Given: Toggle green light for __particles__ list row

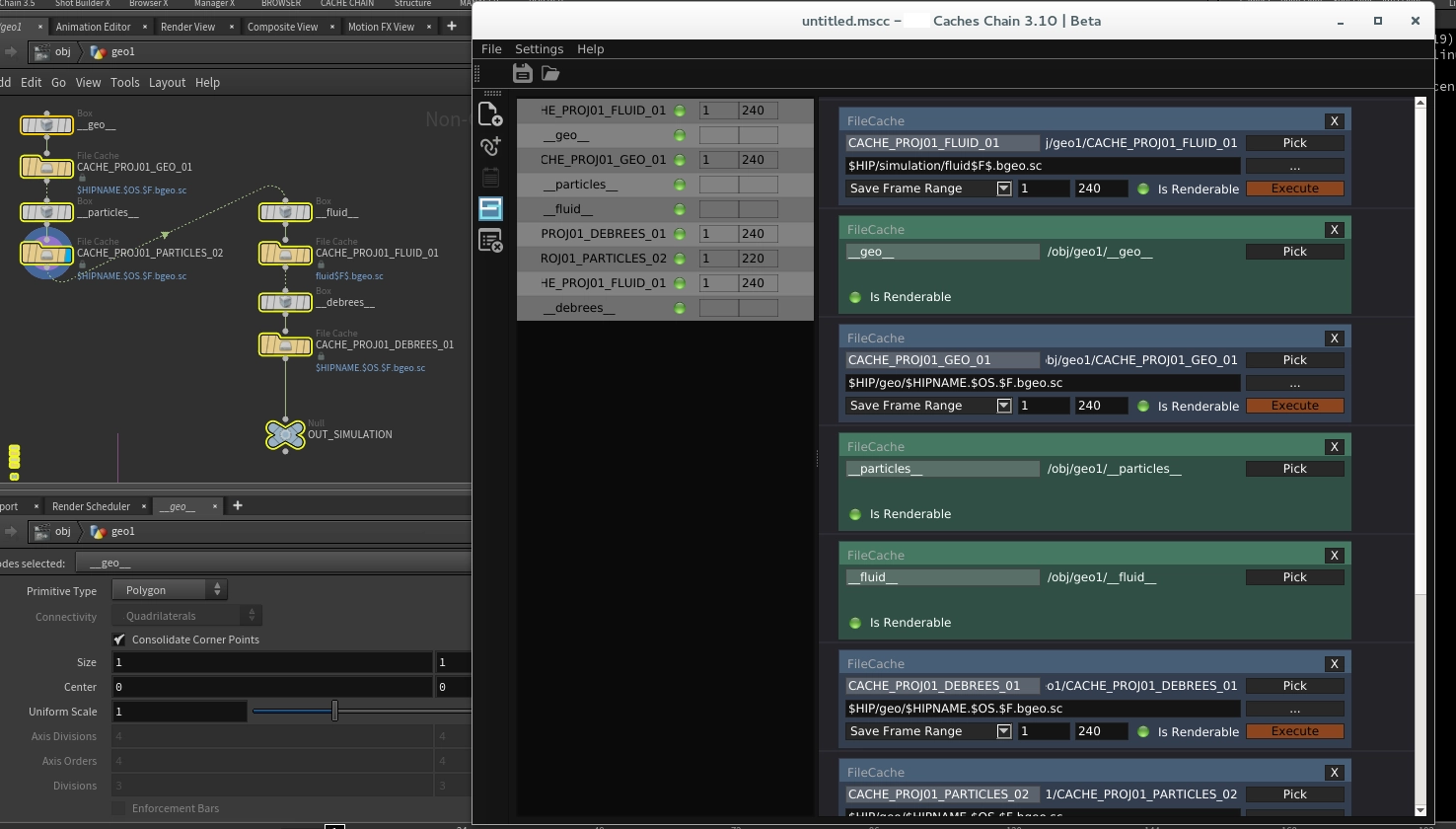Looking at the screenshot, I should (x=680, y=185).
